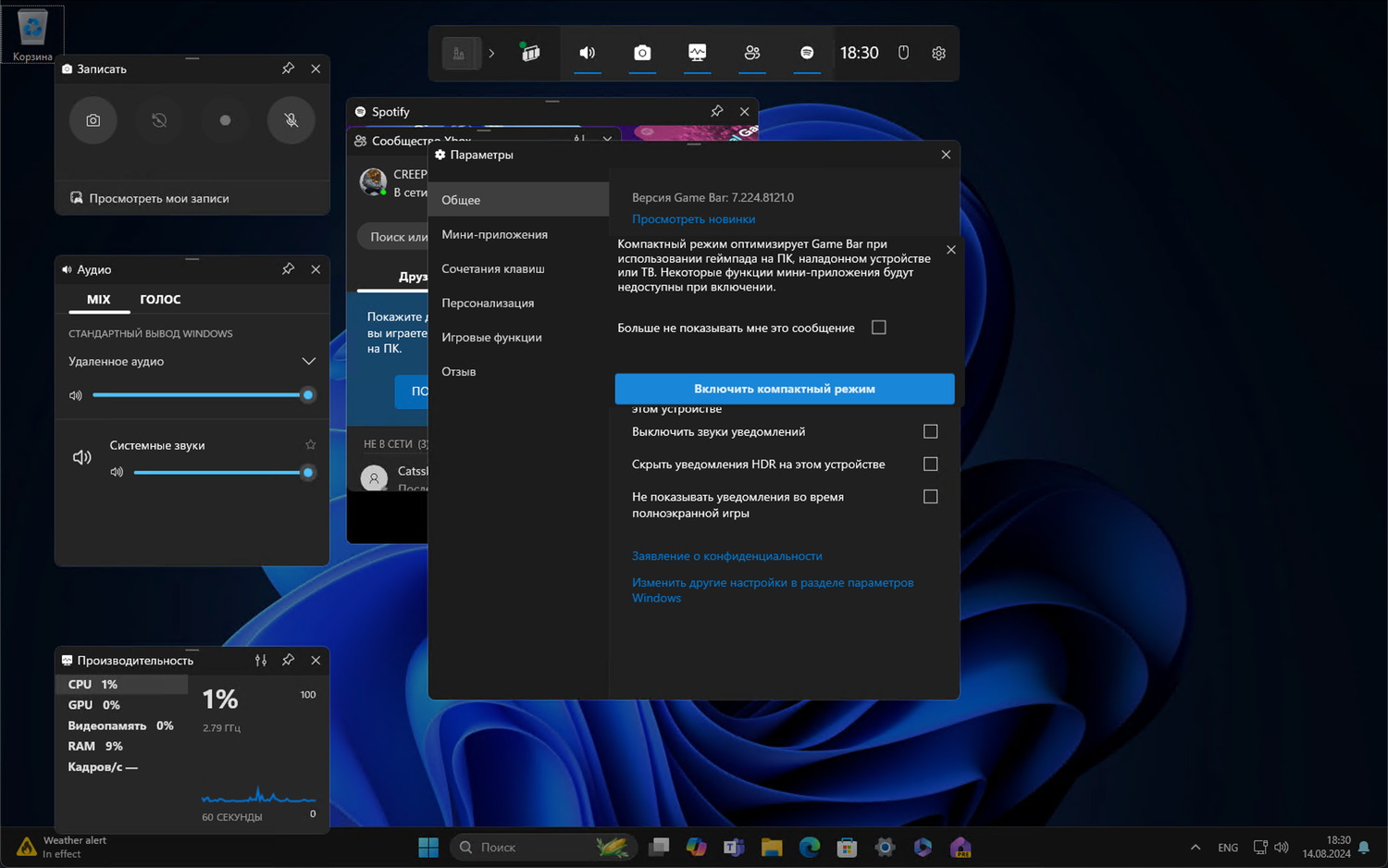This screenshot has height=868, width=1388.
Task: Pin the Audio widget
Action: click(x=288, y=269)
